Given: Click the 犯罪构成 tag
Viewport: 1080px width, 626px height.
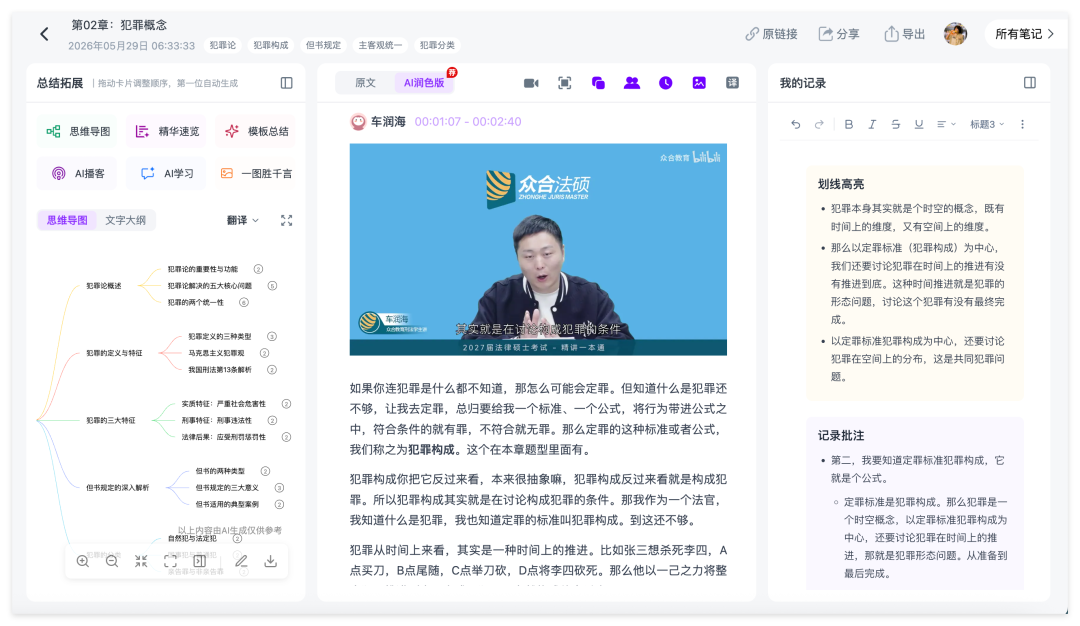Looking at the screenshot, I should point(271,45).
